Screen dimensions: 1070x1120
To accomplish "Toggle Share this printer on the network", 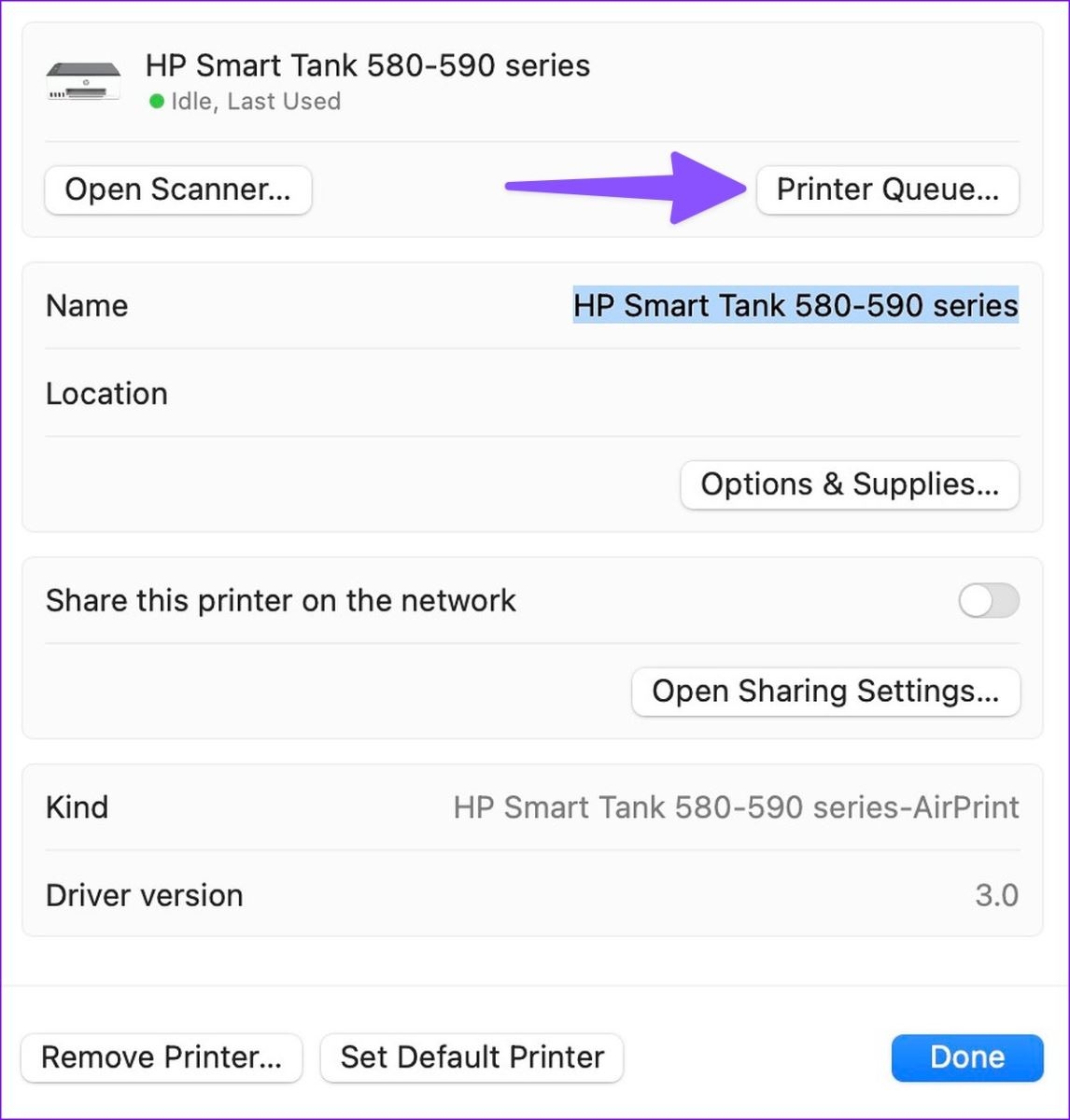I will click(x=989, y=601).
